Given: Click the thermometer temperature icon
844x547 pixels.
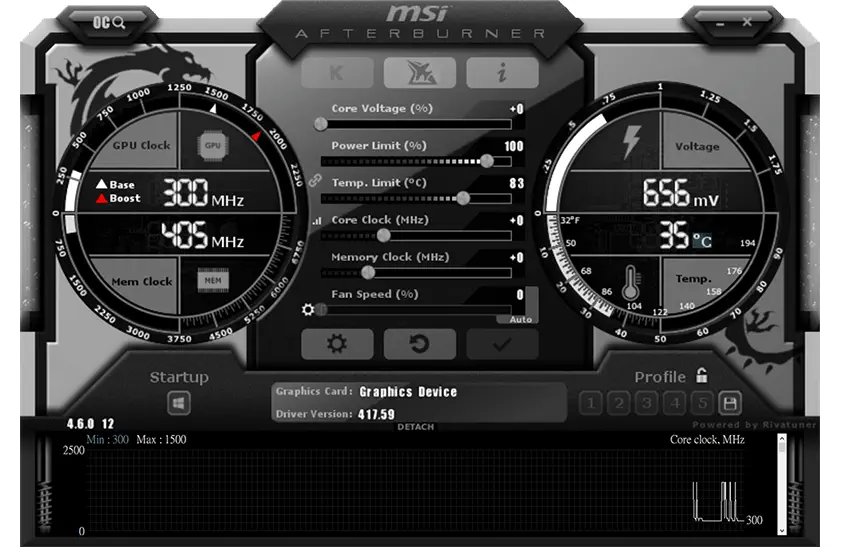Looking at the screenshot, I should [x=631, y=283].
